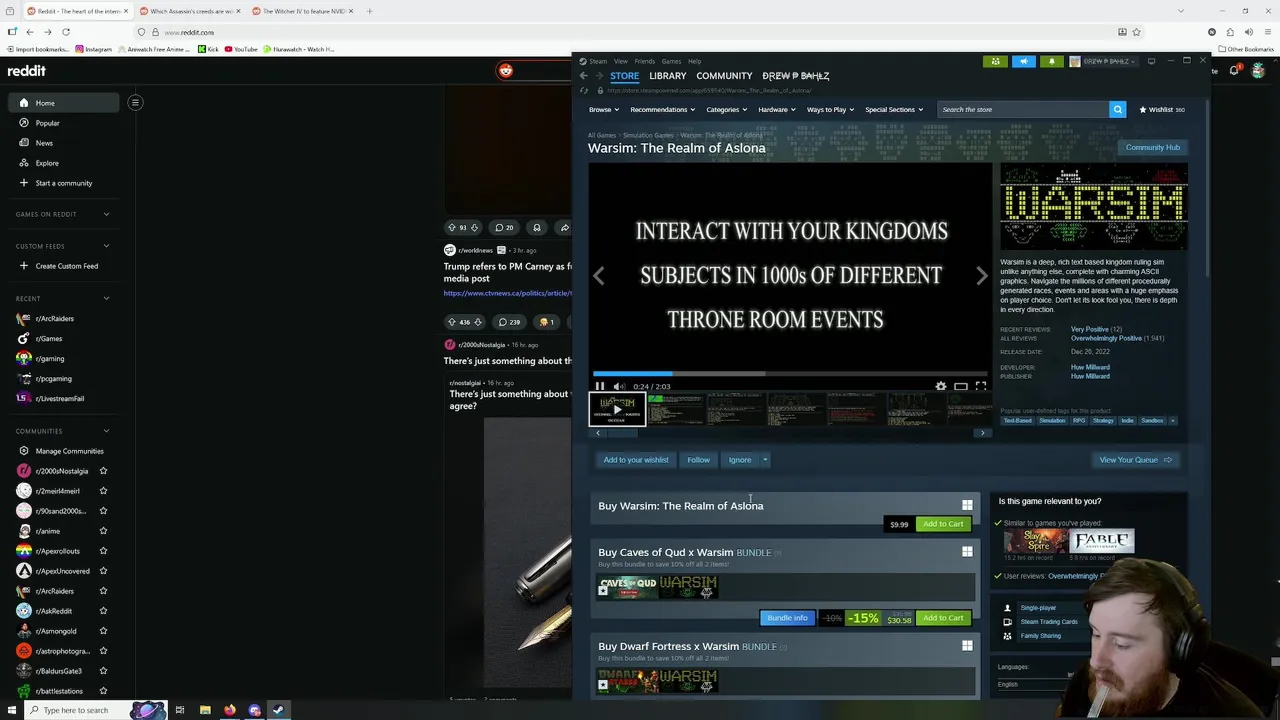1280x720 pixels.
Task: Click the Text-Based tag
Action: [x=1017, y=421]
